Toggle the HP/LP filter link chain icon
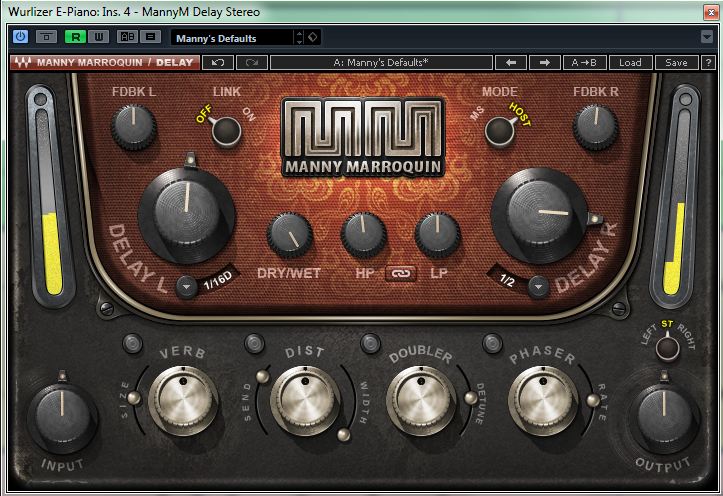This screenshot has height=496, width=723. point(401,273)
